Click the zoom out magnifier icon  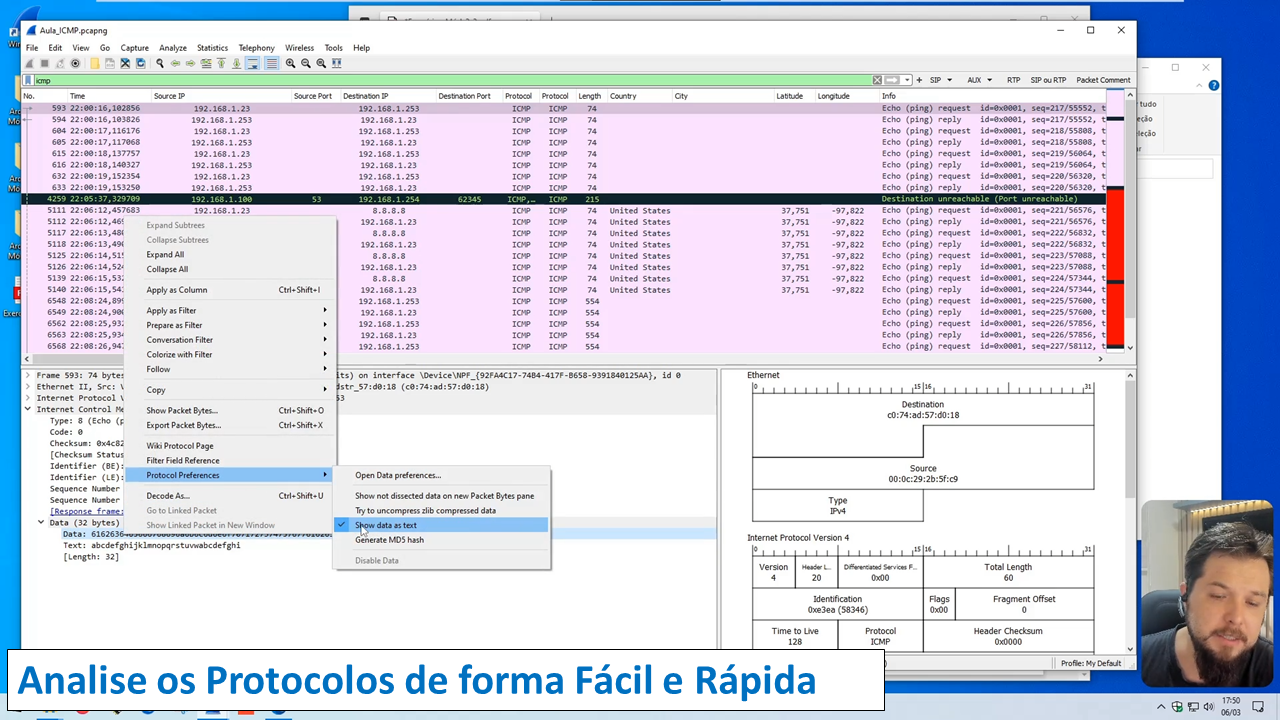[x=305, y=63]
